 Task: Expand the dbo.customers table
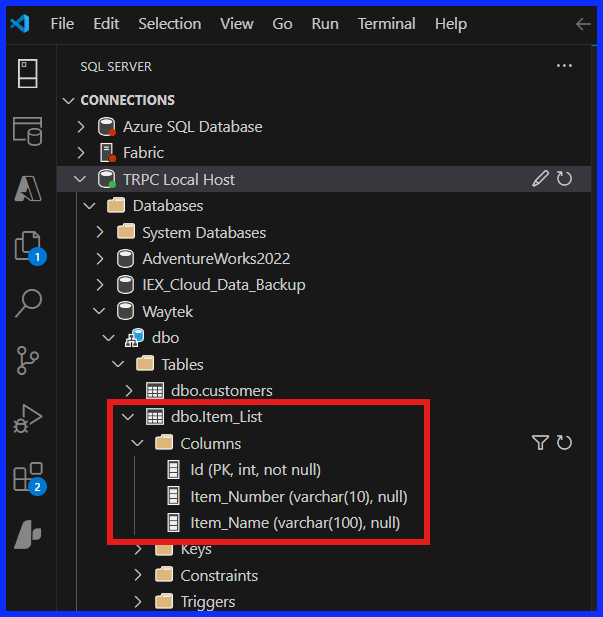pyautogui.click(x=129, y=391)
